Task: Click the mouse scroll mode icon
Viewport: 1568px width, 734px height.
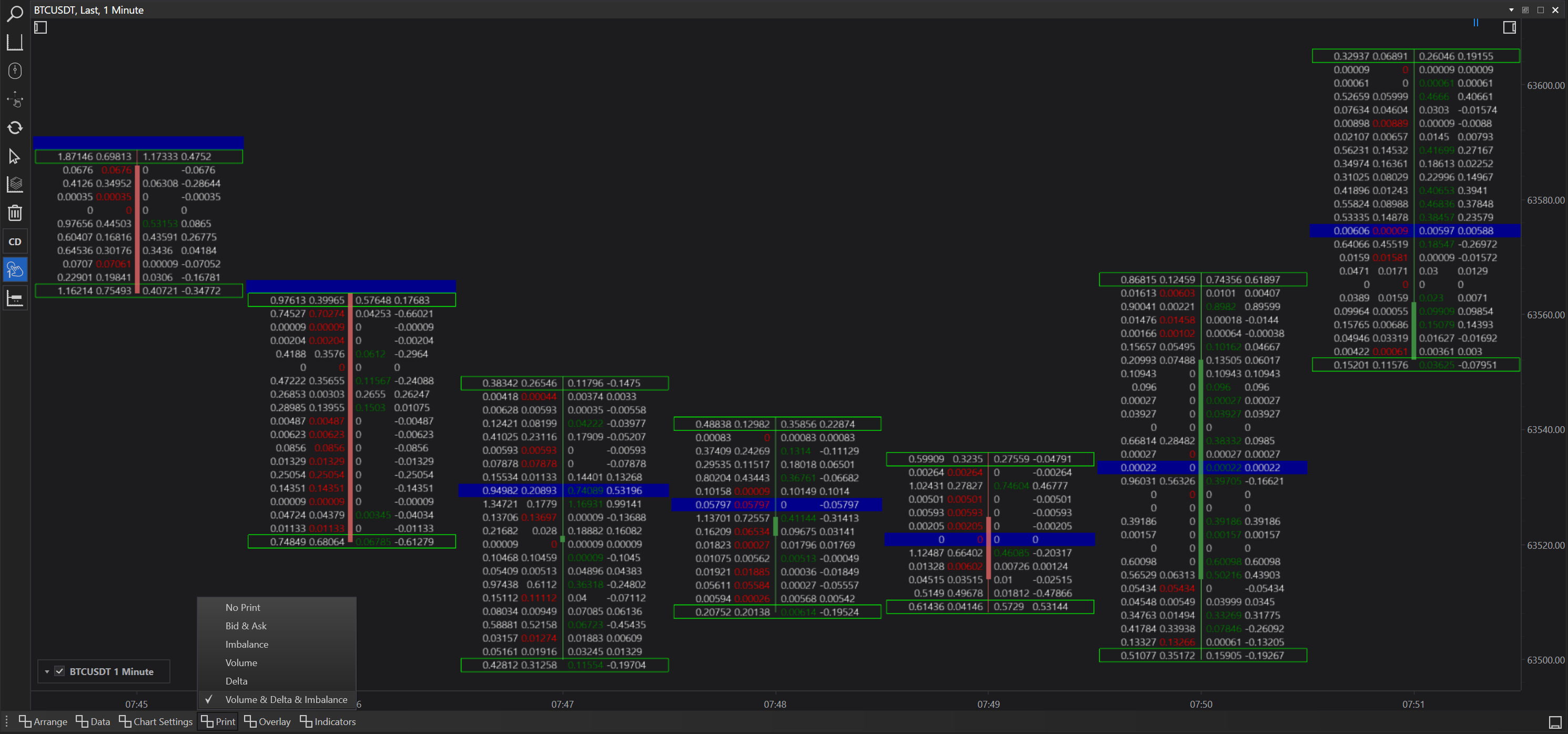Action: [15, 71]
